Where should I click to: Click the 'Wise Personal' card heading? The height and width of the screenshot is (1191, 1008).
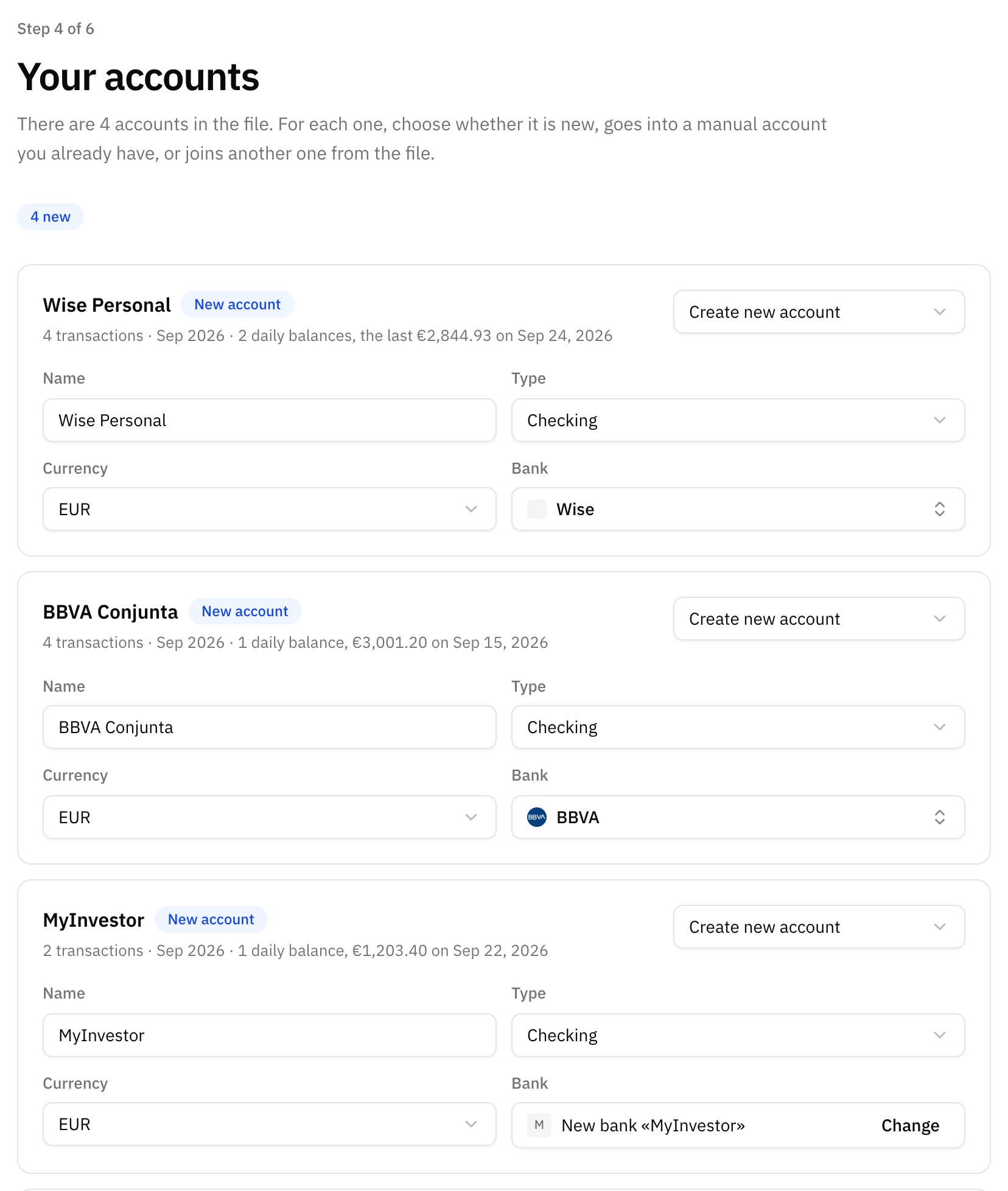107,305
